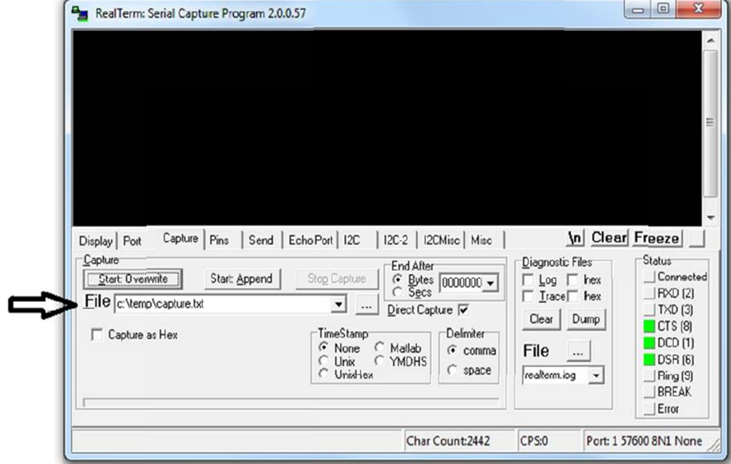
Task: Select Unix timestamp radio button
Action: (324, 360)
